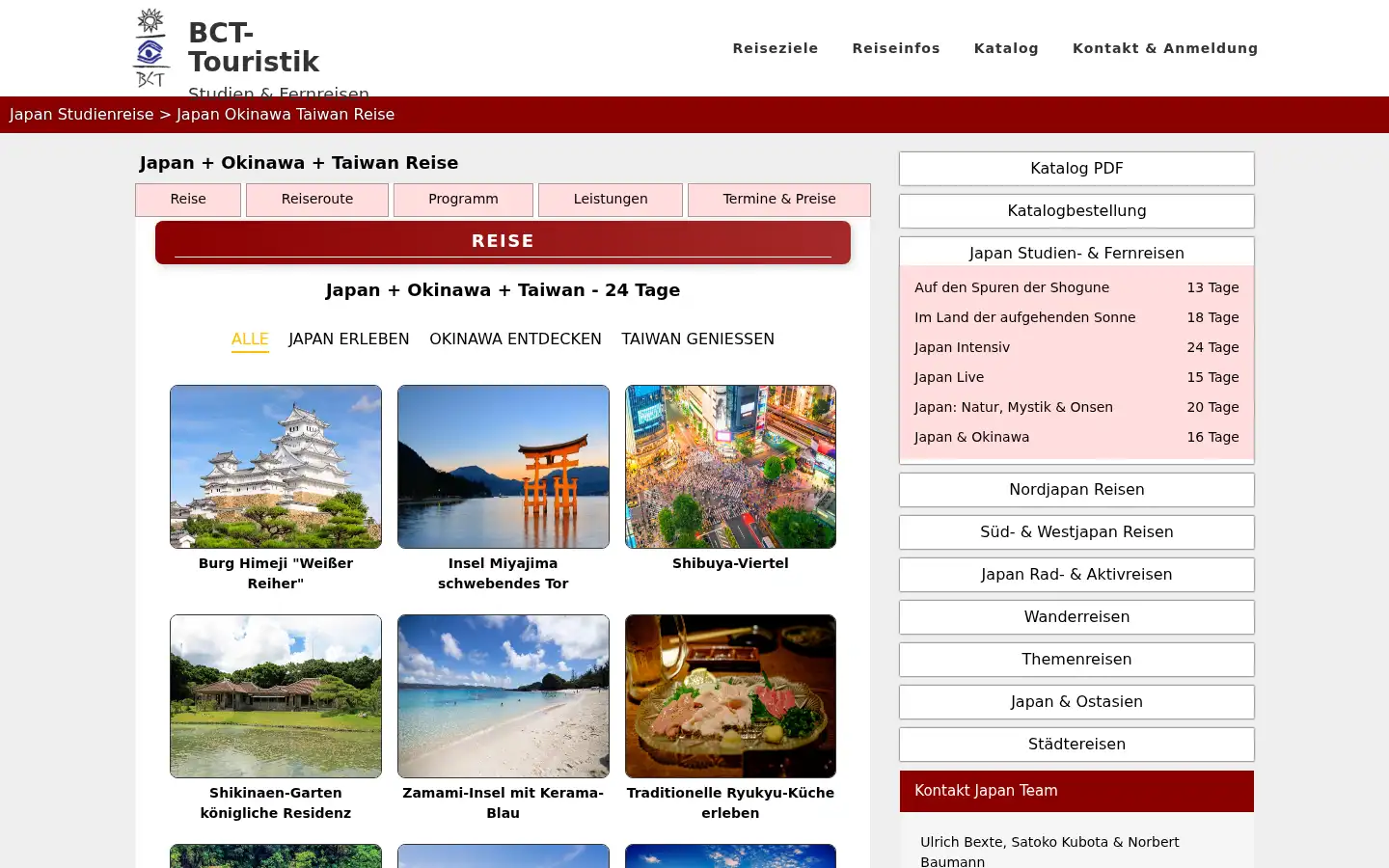Expand the Japan & Ostasien section
Screen dimensions: 1389x868
pos(1076,702)
